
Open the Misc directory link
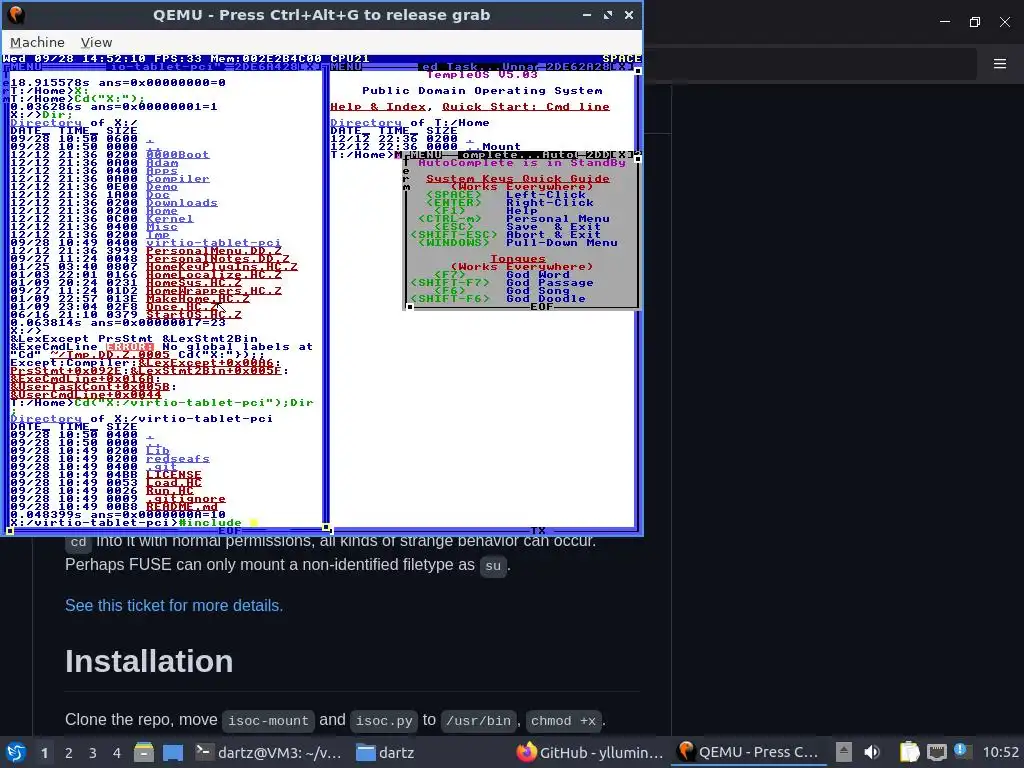pos(162,227)
